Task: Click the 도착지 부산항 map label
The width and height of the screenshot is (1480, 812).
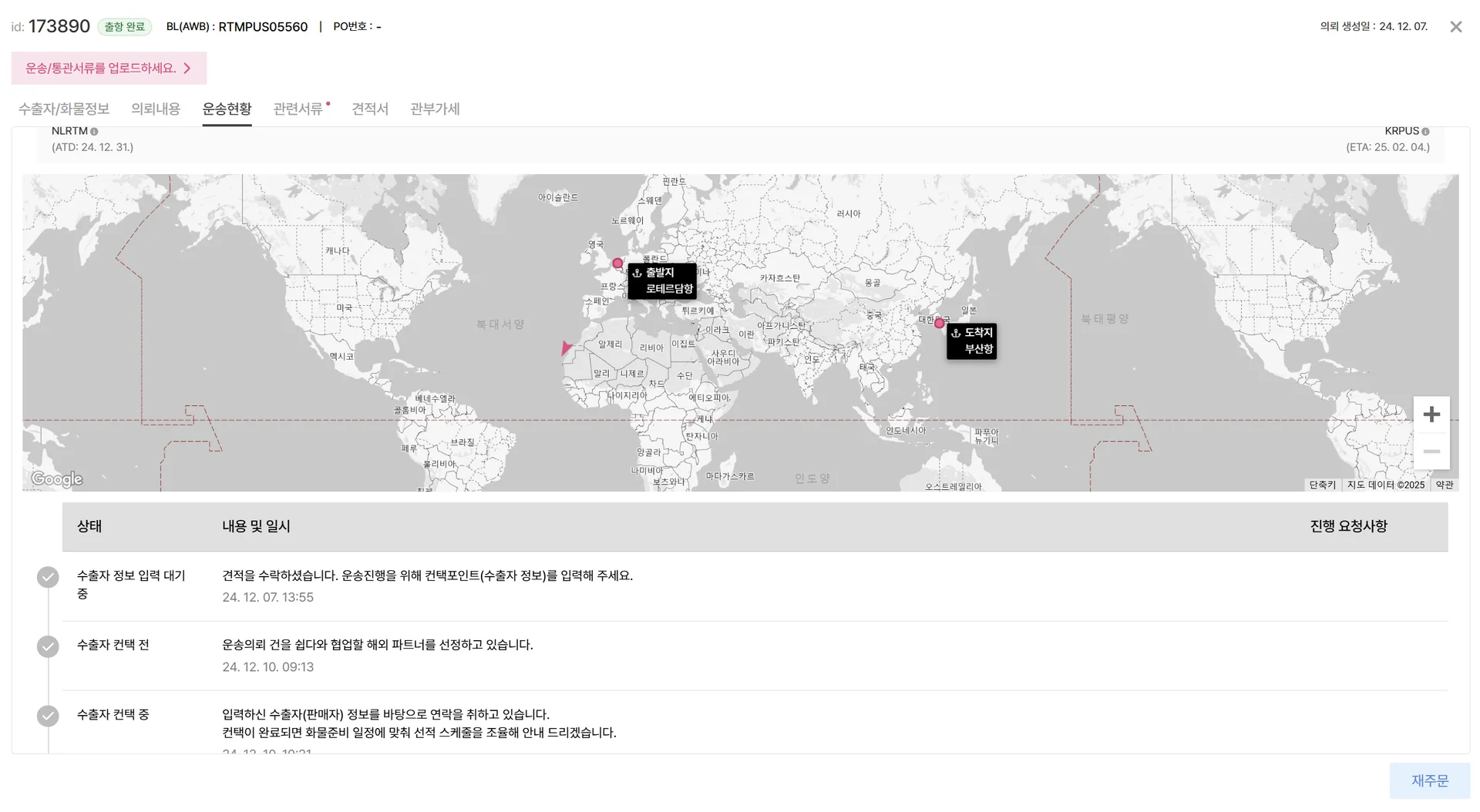Action: tap(972, 341)
